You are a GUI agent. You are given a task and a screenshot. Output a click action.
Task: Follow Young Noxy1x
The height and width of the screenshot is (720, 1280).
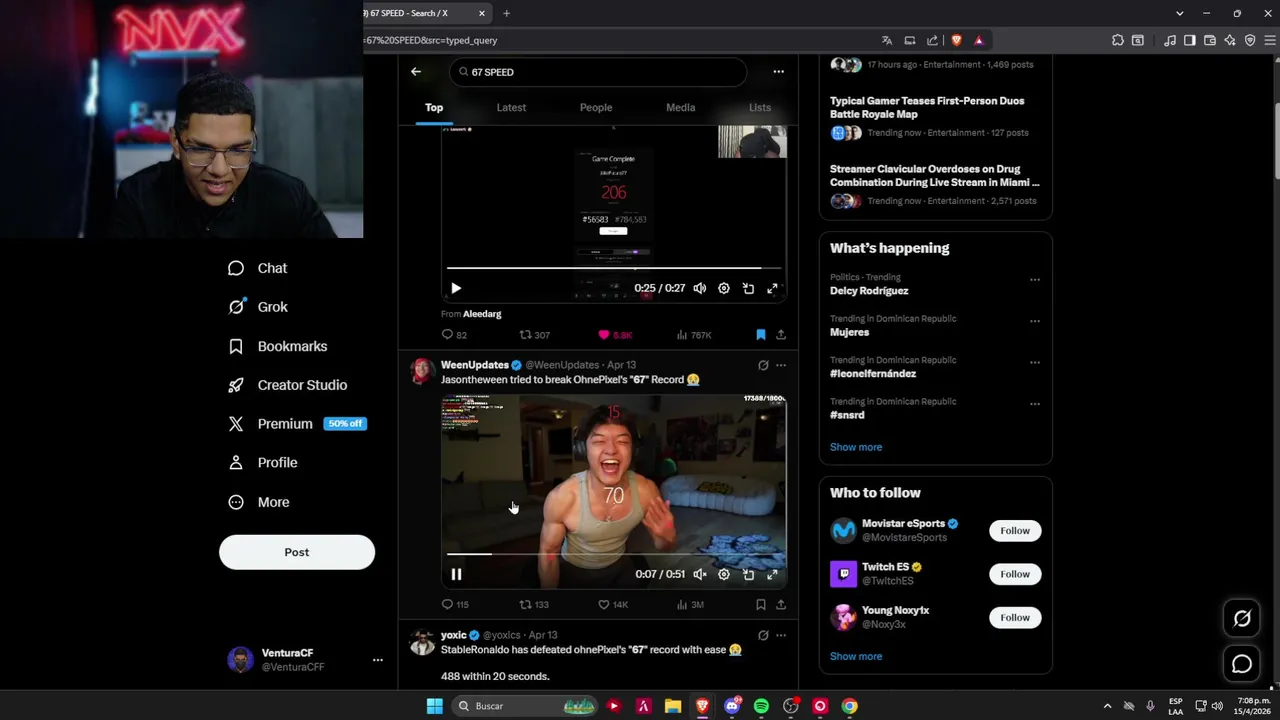point(1015,618)
